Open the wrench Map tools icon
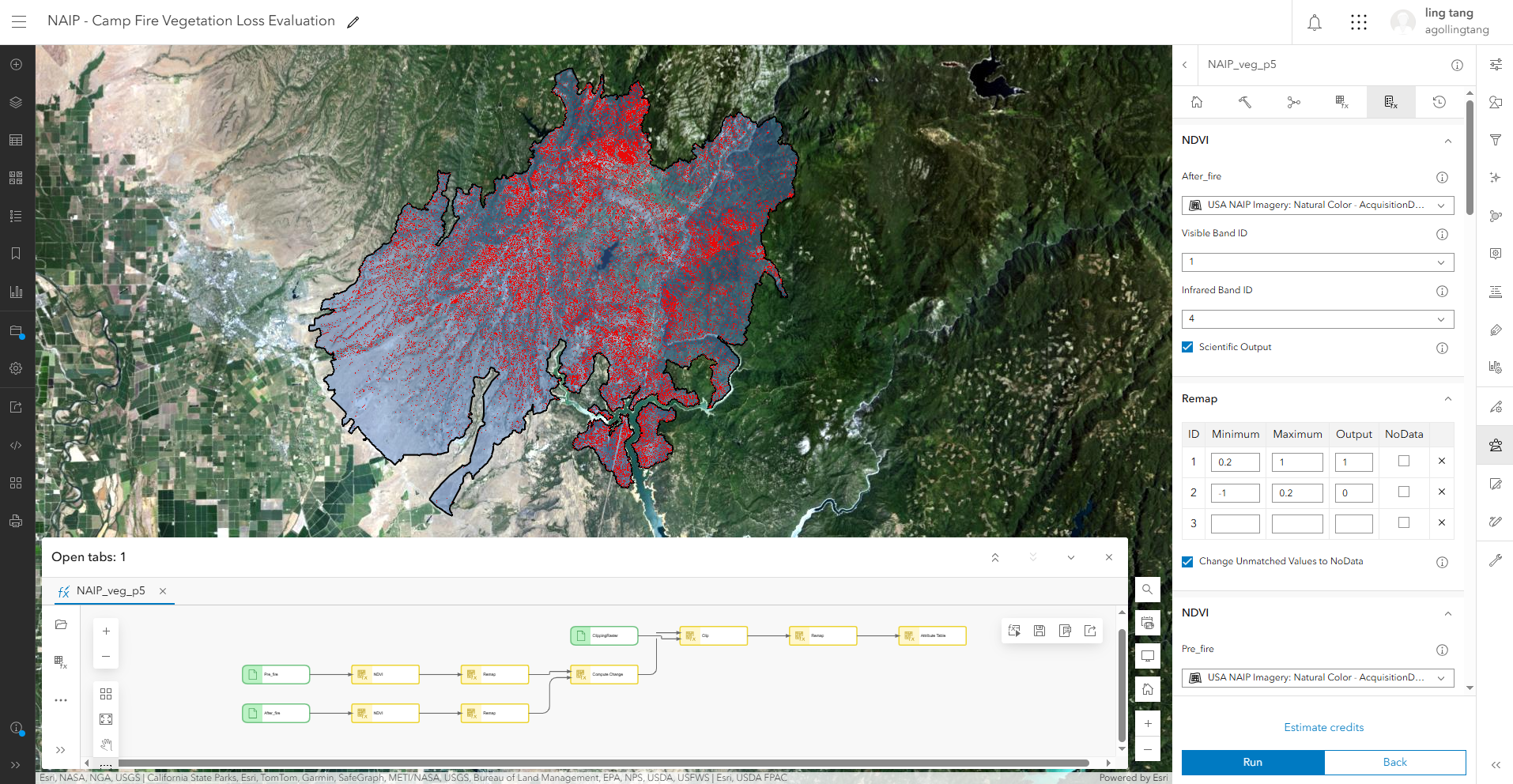Screen dimensions: 1513x784 [1496, 560]
